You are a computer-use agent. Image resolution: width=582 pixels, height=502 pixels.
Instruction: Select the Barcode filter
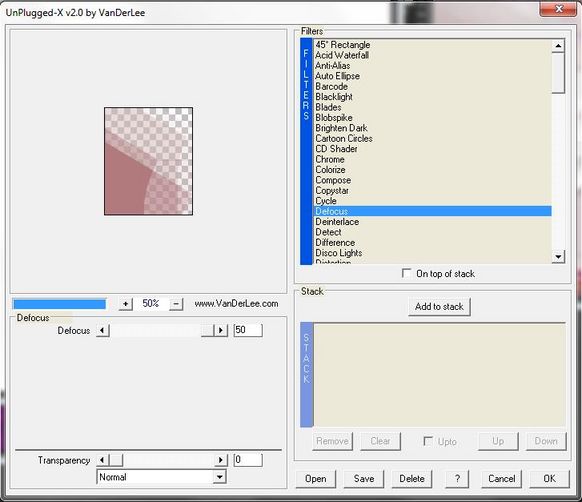click(x=432, y=87)
